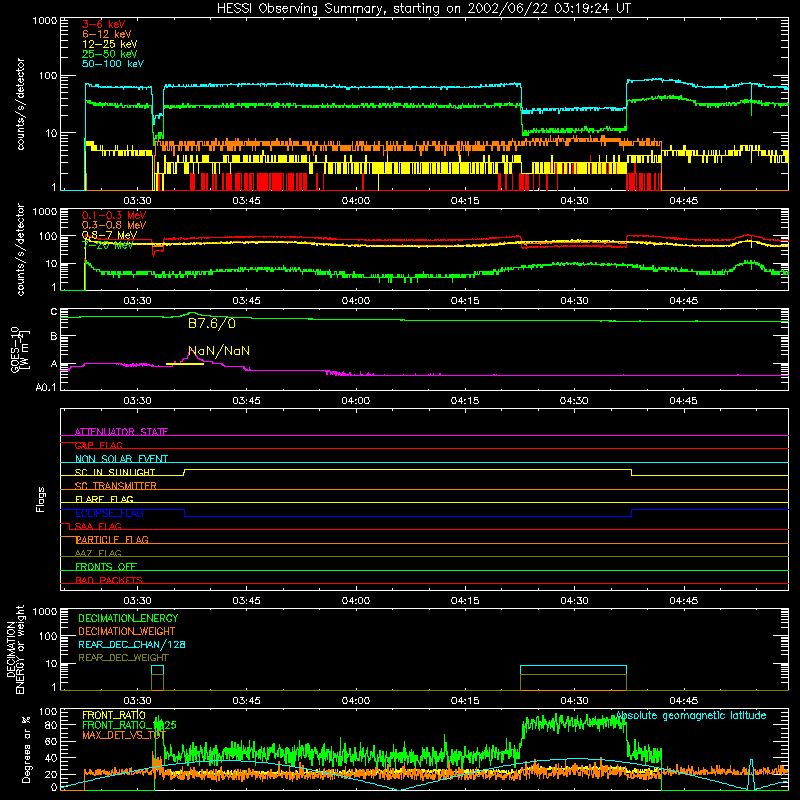Select the cyan 50-100 keV legend label
The image size is (800, 800).
[113, 63]
